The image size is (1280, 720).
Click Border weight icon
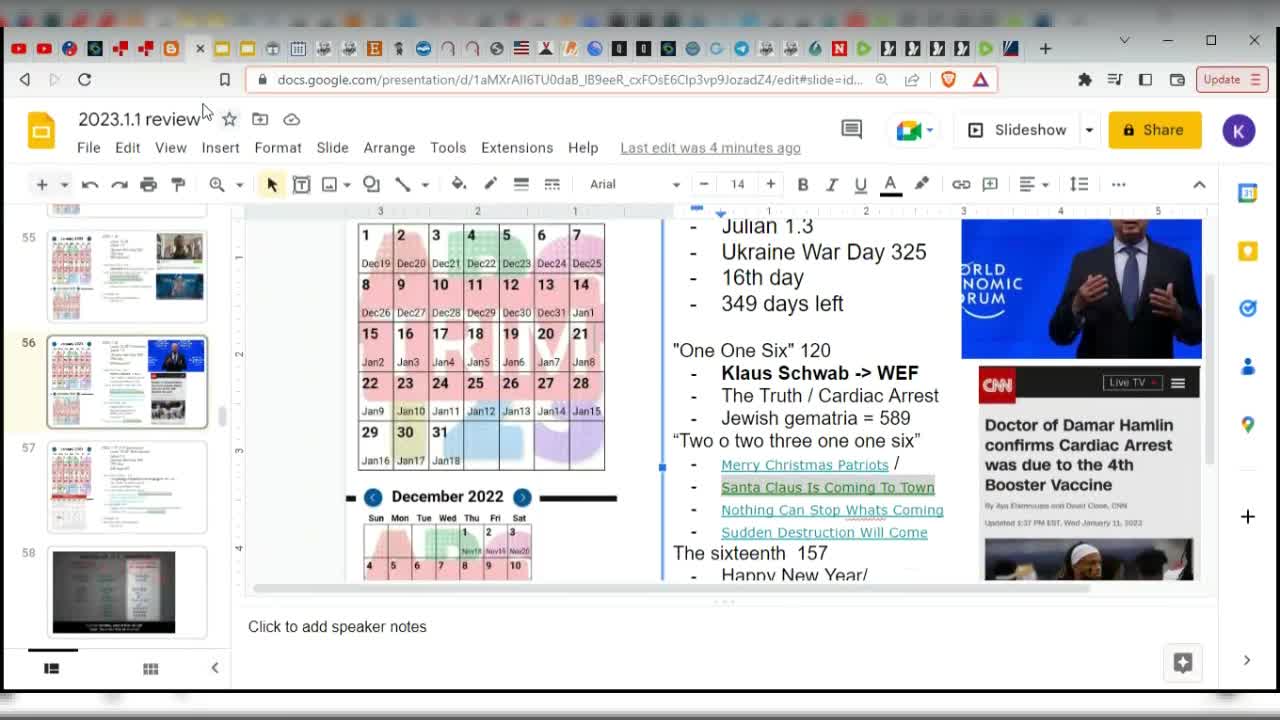tap(521, 184)
